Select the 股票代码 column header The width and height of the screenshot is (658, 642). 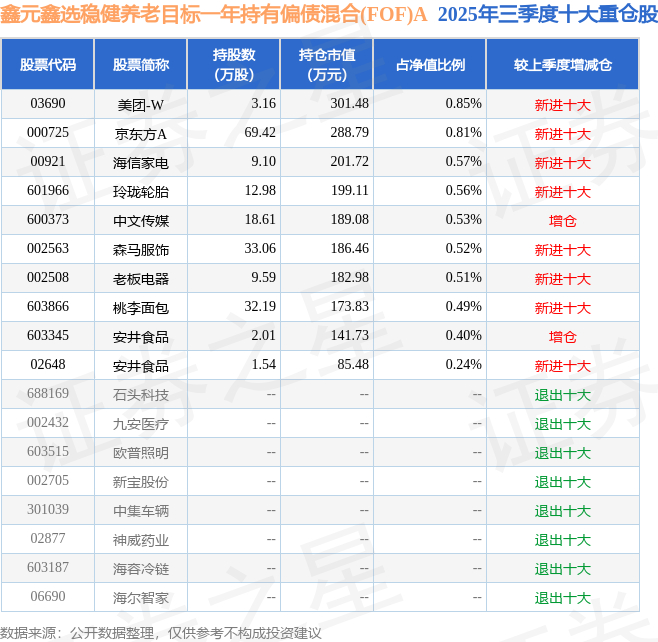pyautogui.click(x=48, y=65)
